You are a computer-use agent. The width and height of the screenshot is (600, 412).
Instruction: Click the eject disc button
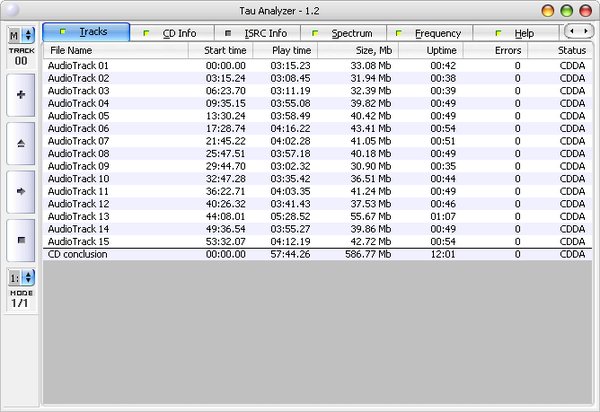coord(21,143)
